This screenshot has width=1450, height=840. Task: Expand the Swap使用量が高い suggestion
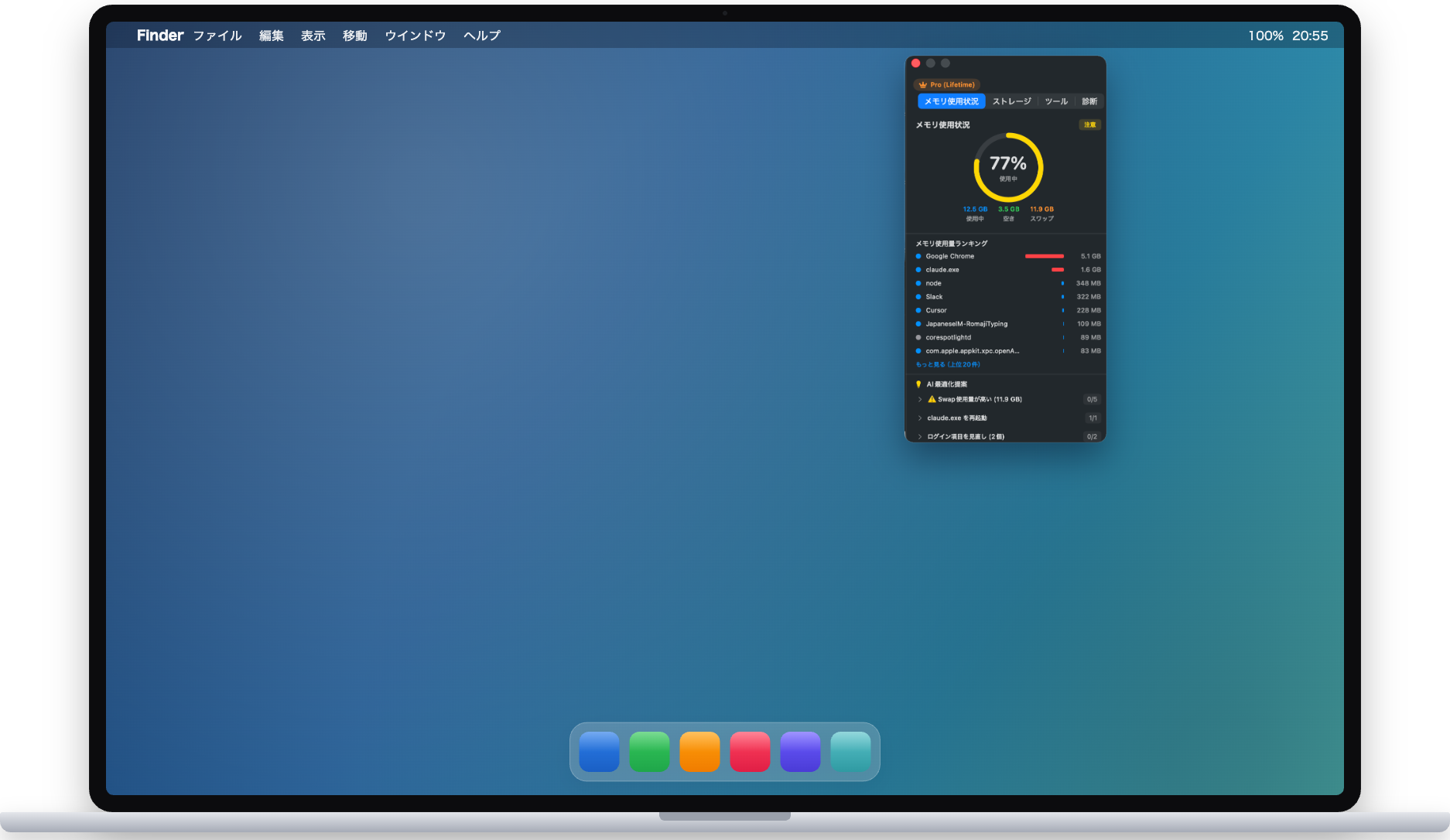tap(920, 399)
